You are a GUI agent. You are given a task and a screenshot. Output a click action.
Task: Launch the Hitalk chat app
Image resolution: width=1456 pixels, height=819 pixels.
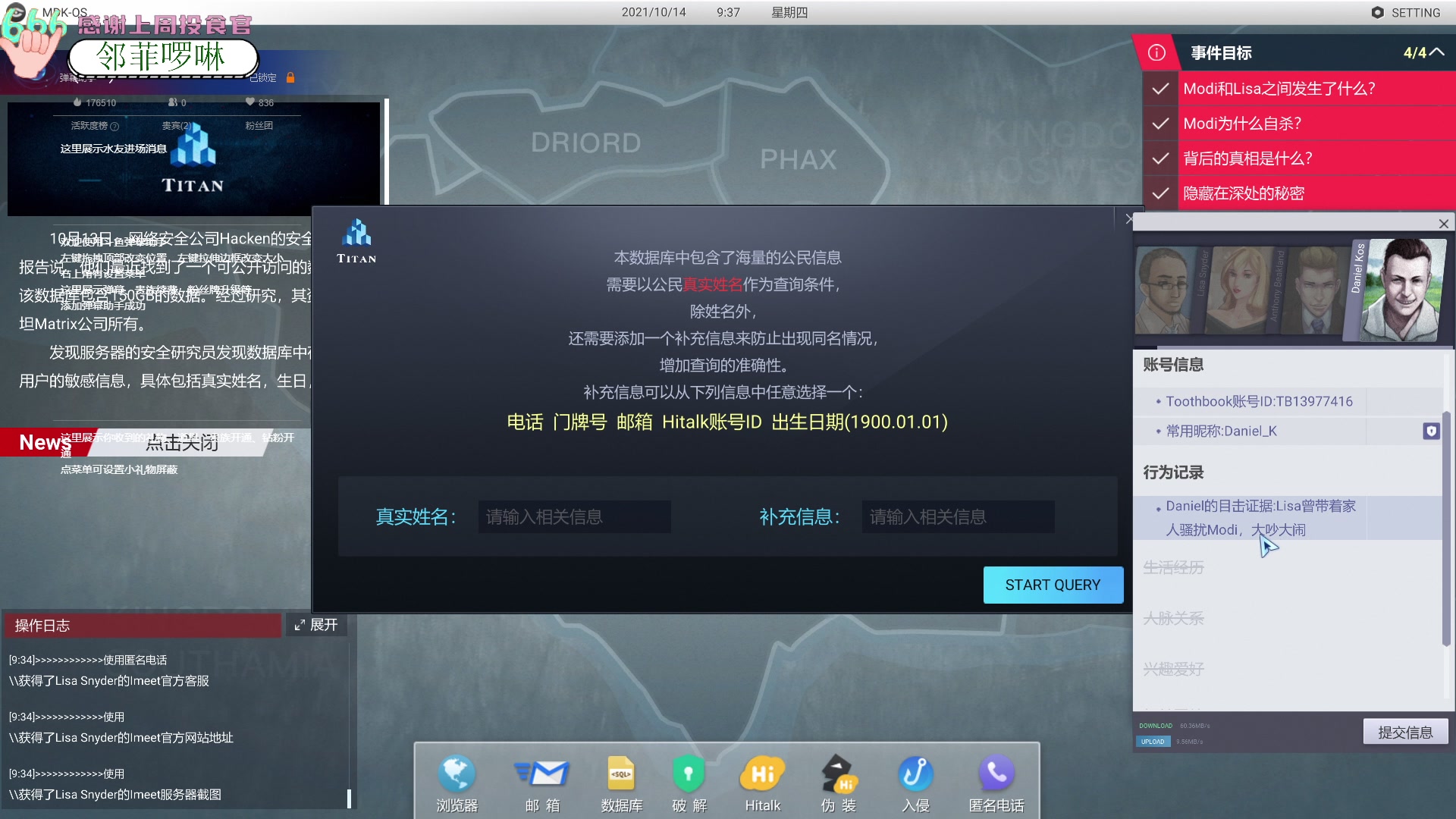click(762, 783)
